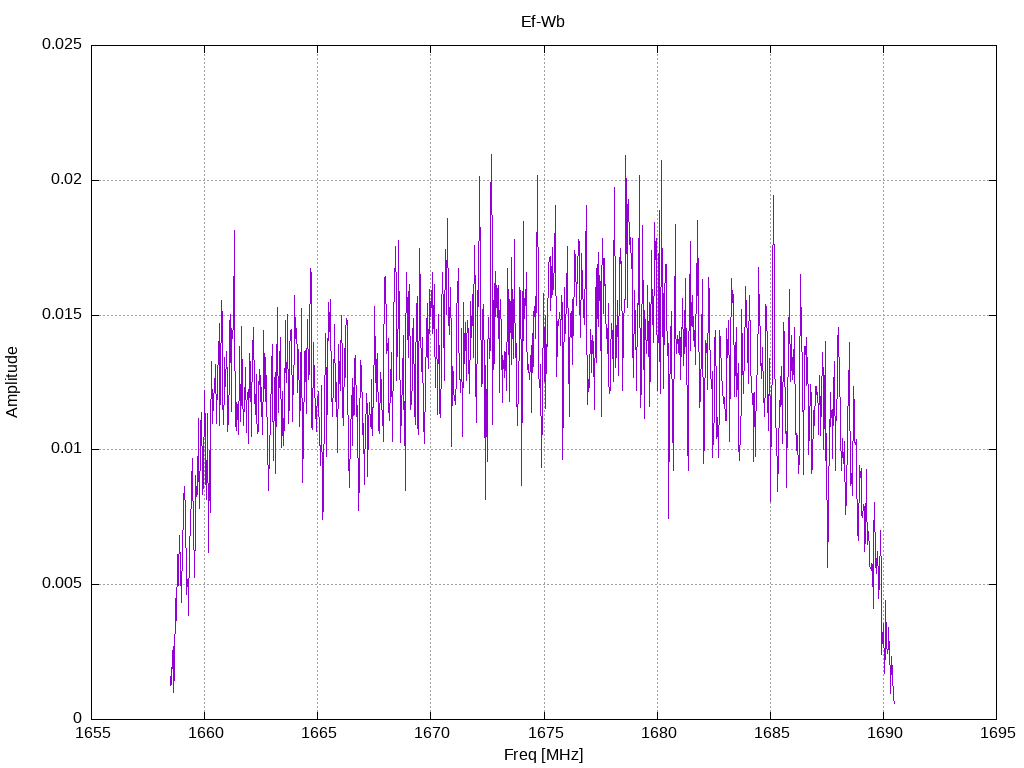
Task: Click the y-axis tick label 0.01
Action: (67, 449)
